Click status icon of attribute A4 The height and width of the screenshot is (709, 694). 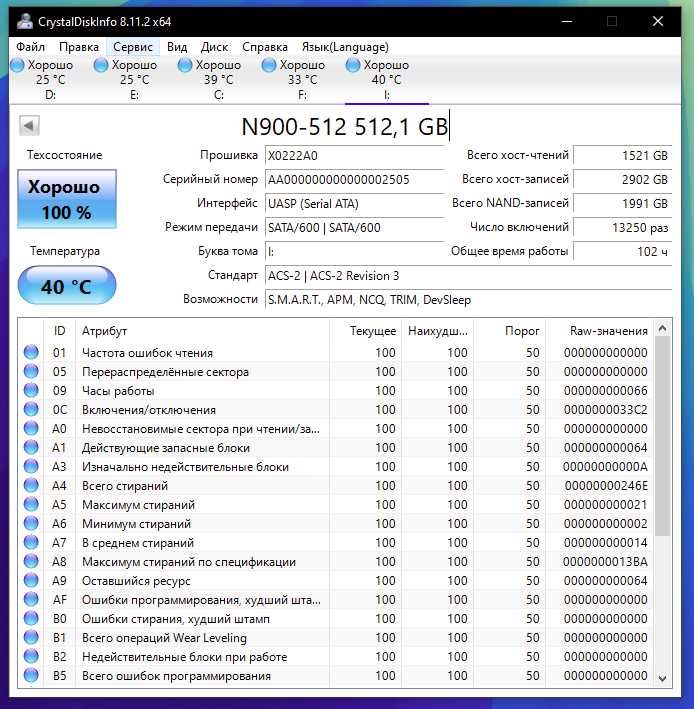(31, 485)
